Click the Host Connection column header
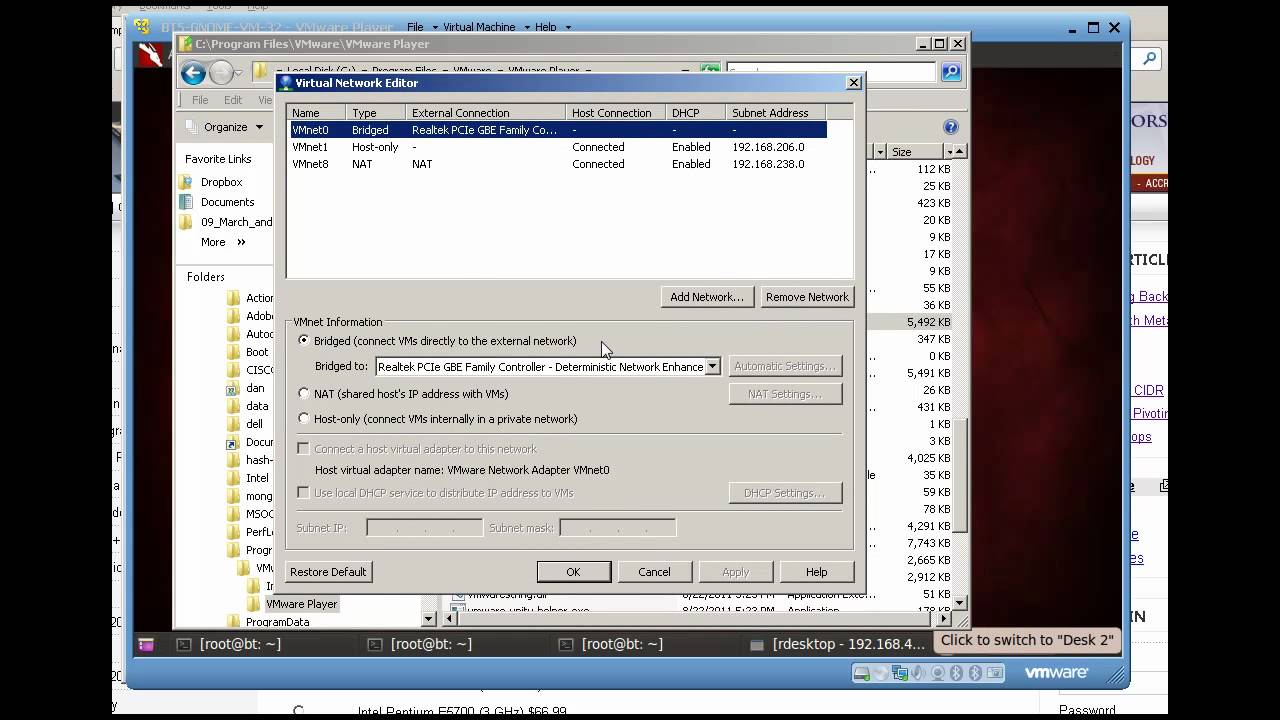 [x=616, y=113]
